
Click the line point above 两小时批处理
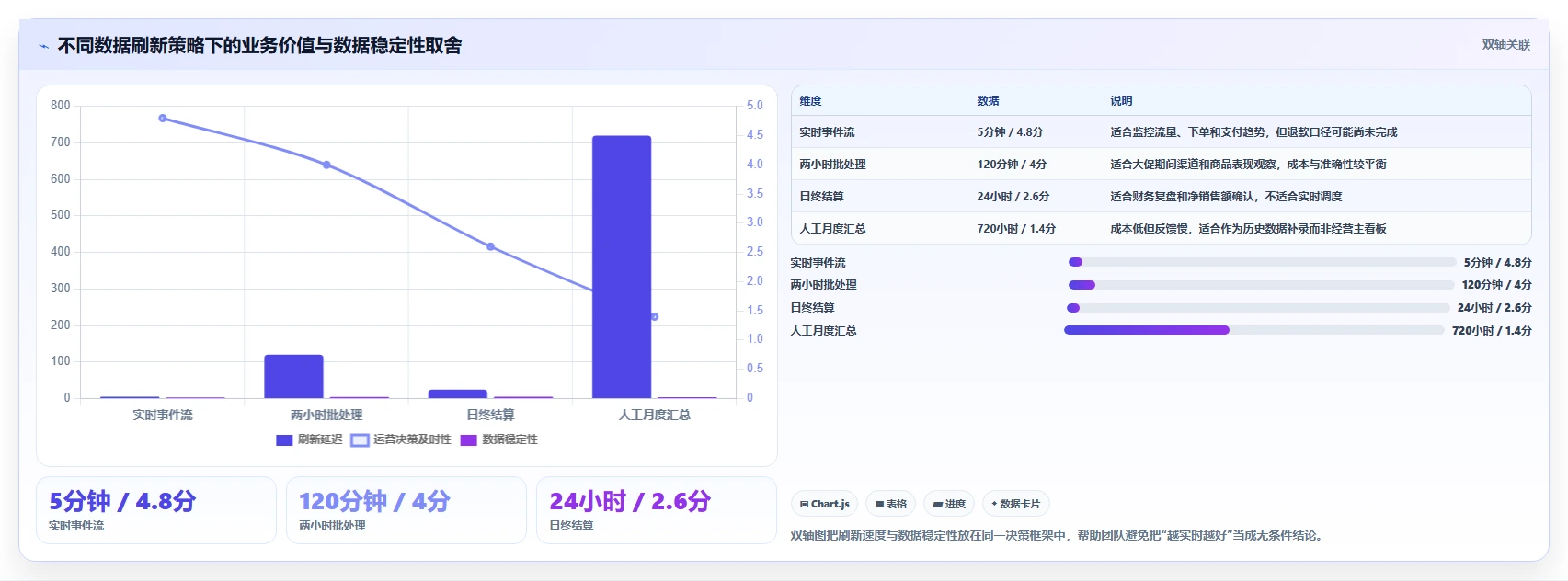click(326, 165)
